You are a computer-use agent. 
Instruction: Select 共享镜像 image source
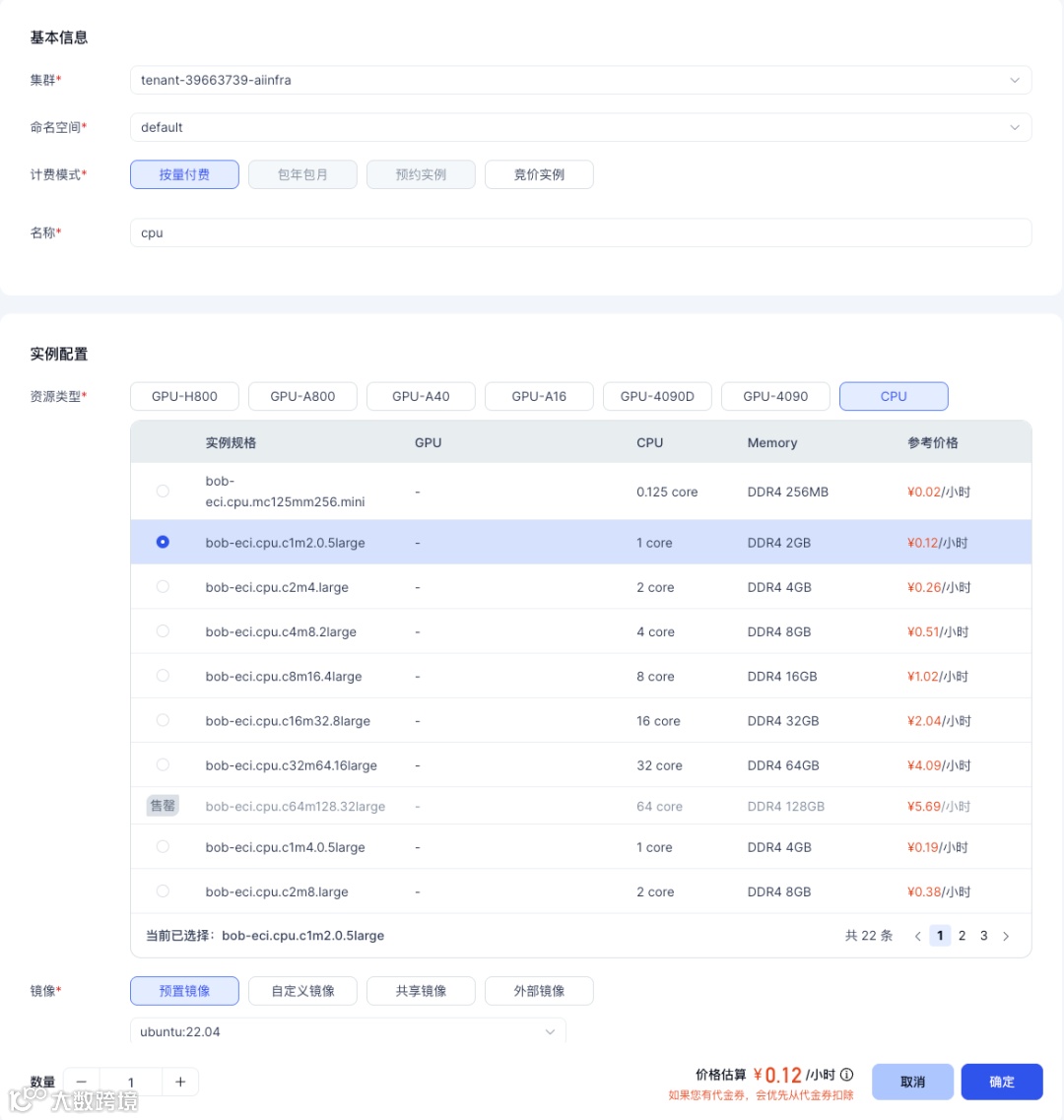[x=421, y=991]
